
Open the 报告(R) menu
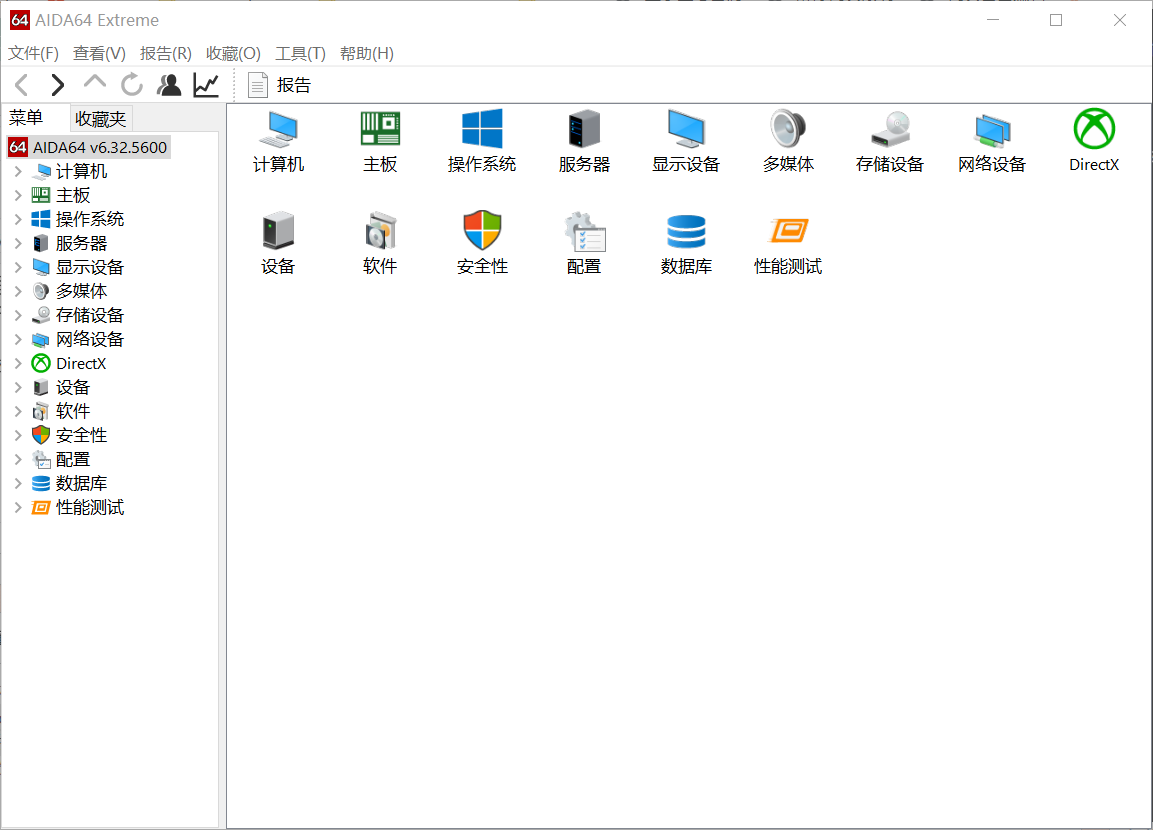tap(165, 53)
